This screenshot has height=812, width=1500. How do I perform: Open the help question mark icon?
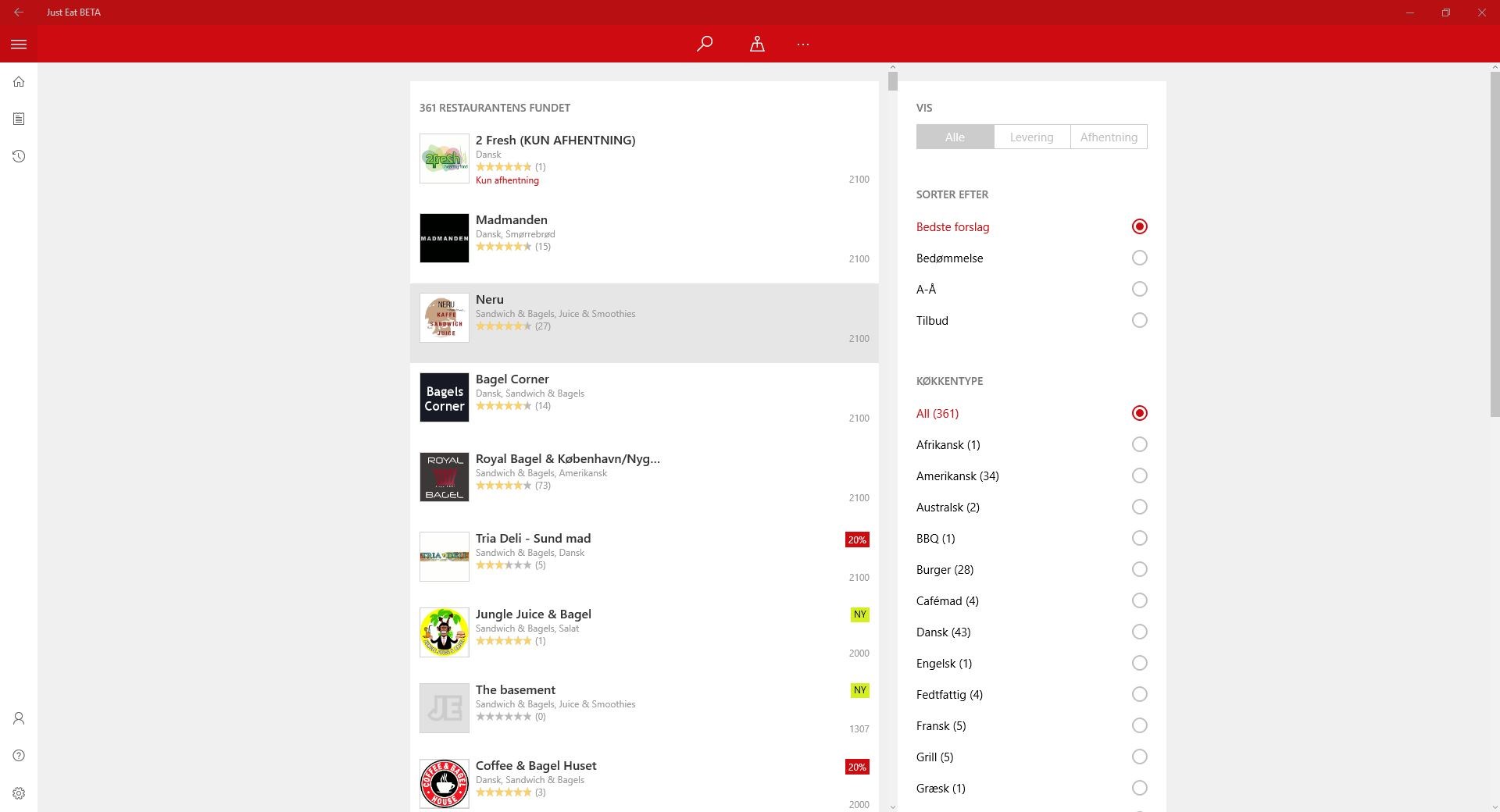pos(19,756)
